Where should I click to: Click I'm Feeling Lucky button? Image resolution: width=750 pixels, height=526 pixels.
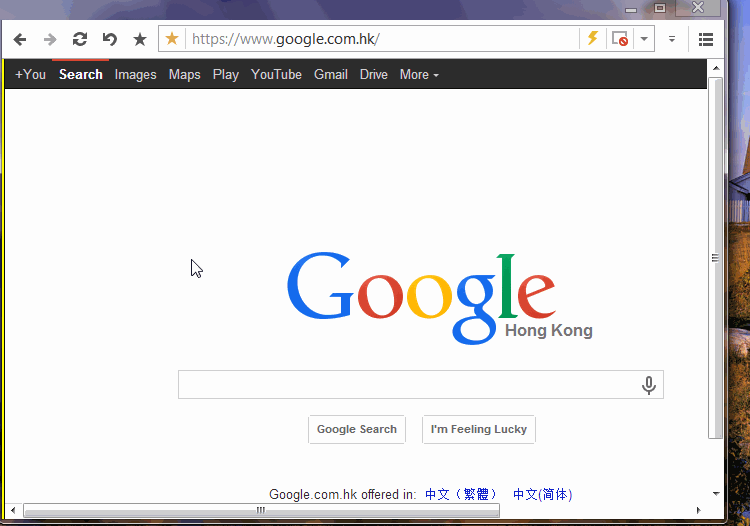pos(479,429)
